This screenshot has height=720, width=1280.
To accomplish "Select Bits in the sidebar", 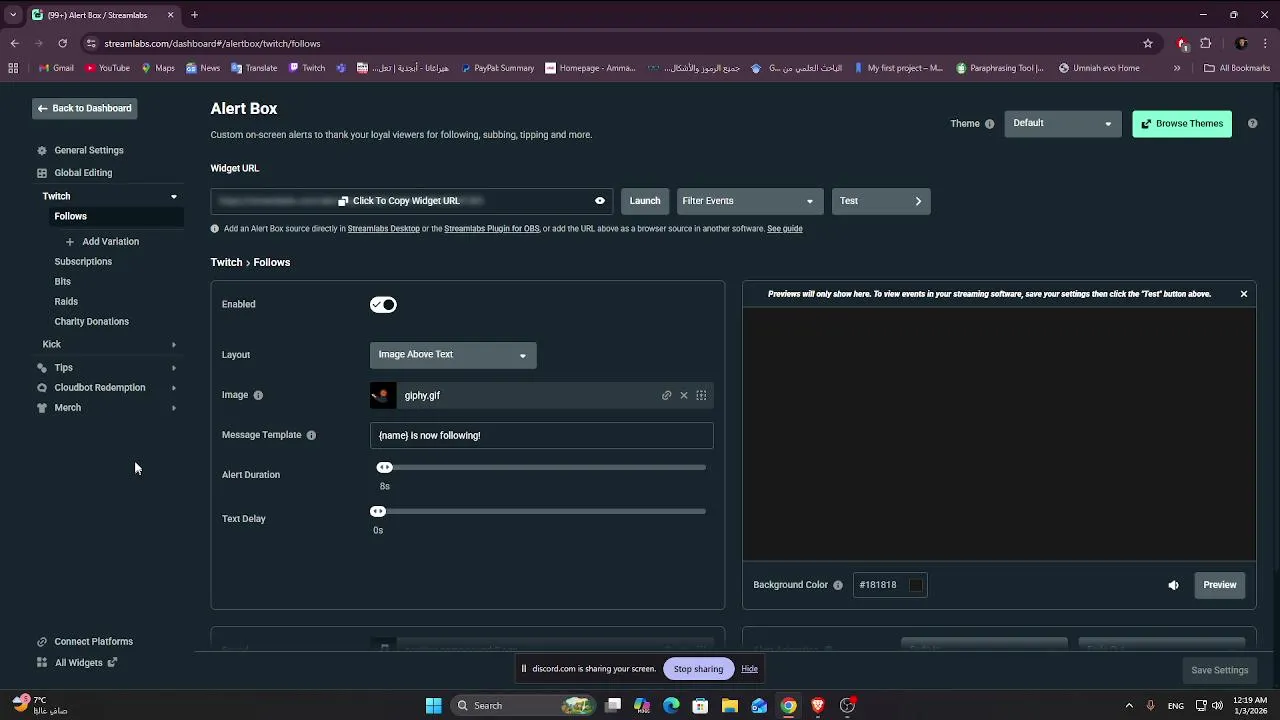I will 62,282.
